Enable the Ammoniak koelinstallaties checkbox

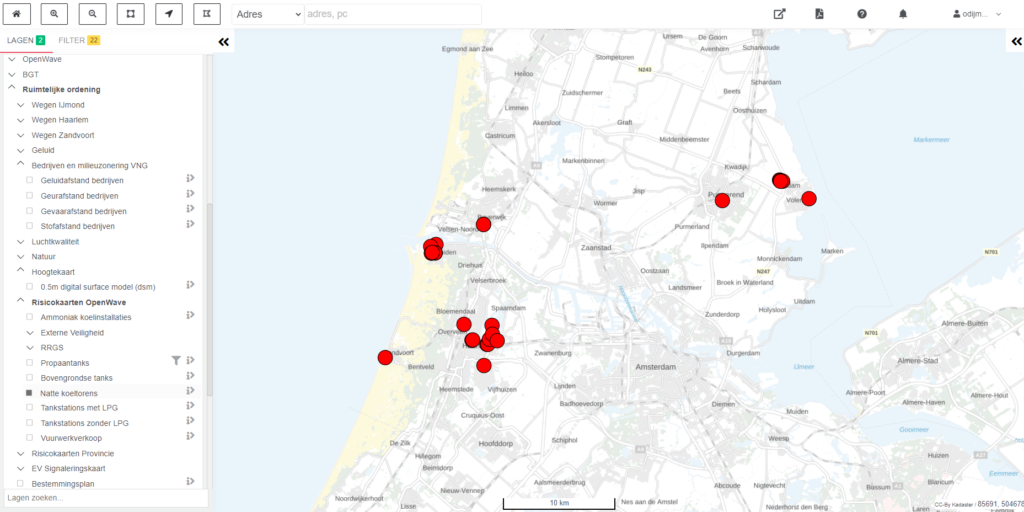tap(29, 317)
